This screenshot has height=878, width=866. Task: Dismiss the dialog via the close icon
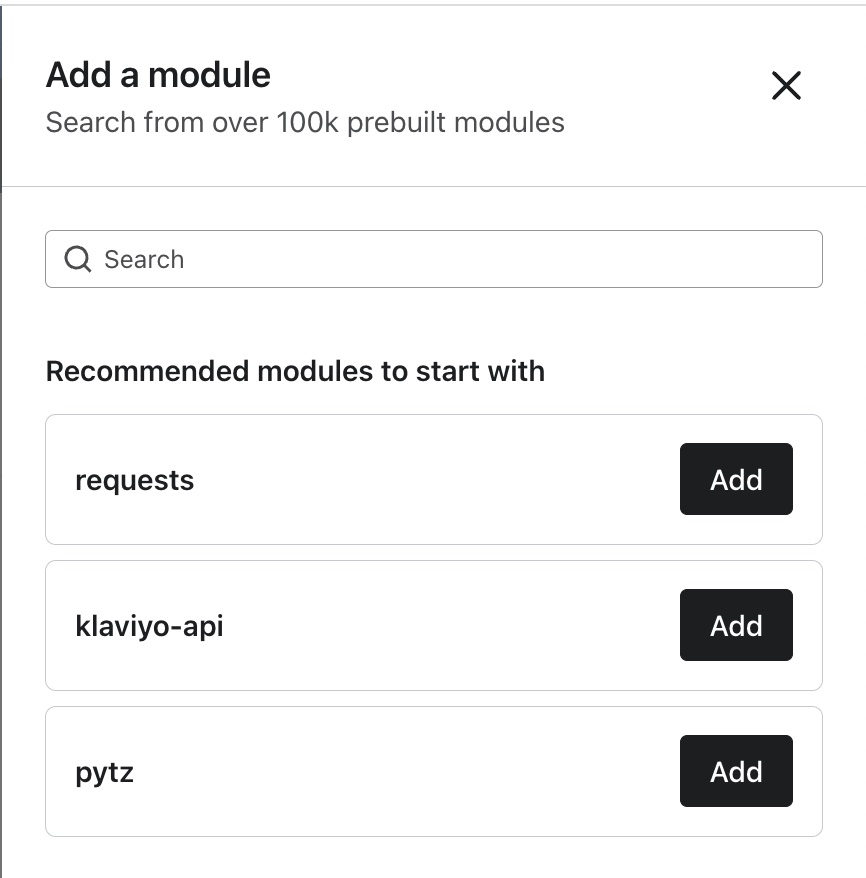(786, 87)
